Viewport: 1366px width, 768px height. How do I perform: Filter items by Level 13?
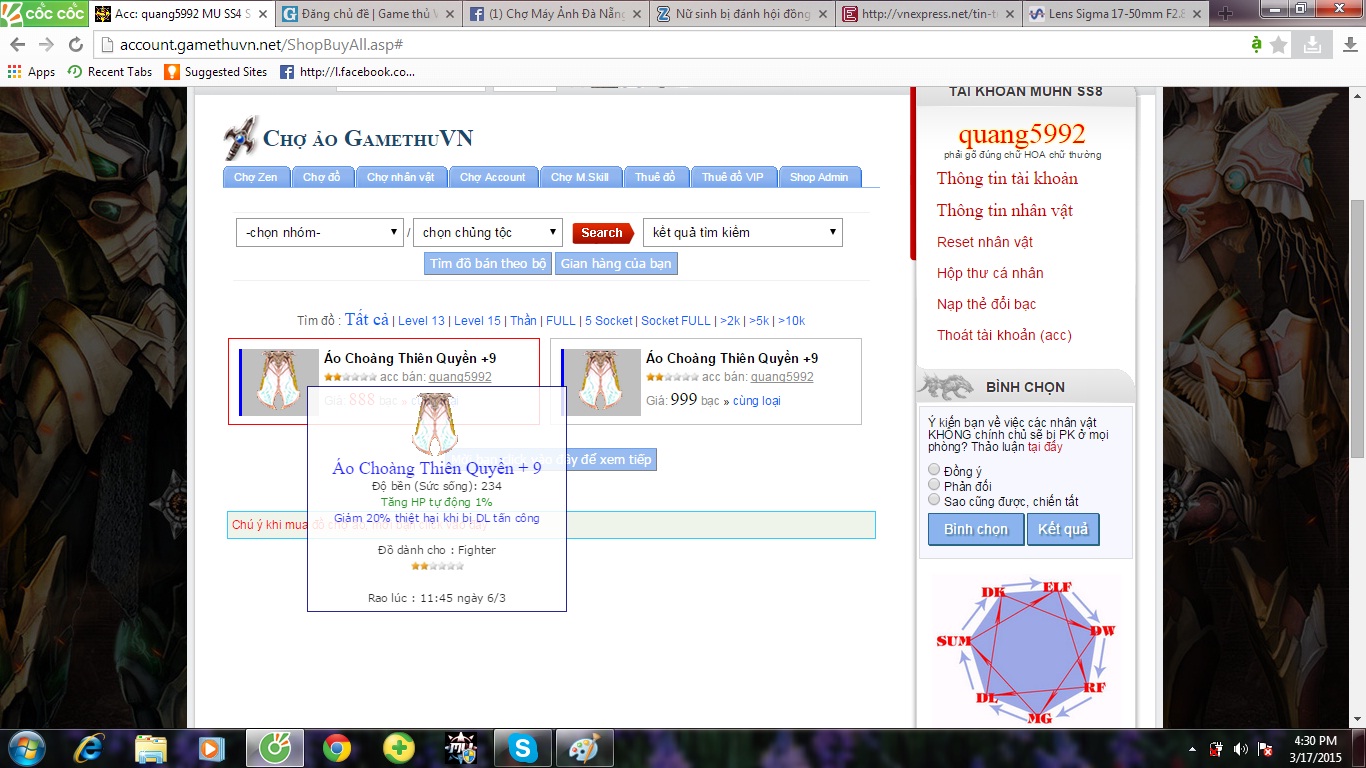(421, 321)
